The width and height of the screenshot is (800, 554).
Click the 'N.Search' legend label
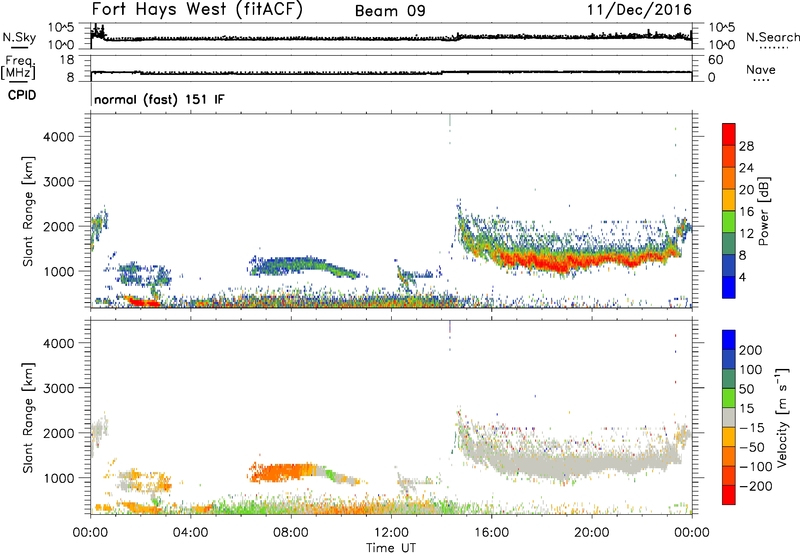(772, 37)
